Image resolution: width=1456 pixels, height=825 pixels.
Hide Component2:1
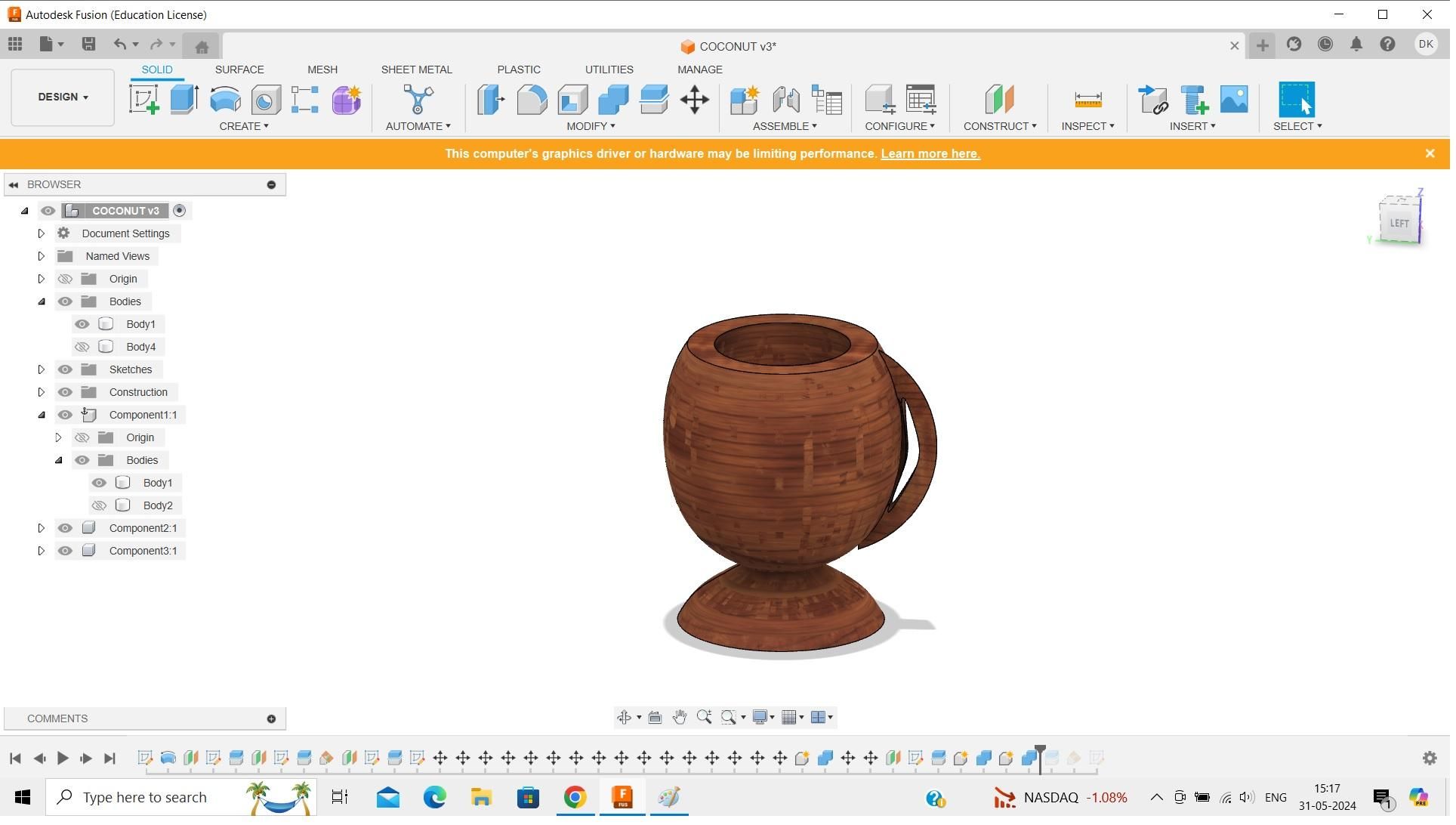pos(65,528)
